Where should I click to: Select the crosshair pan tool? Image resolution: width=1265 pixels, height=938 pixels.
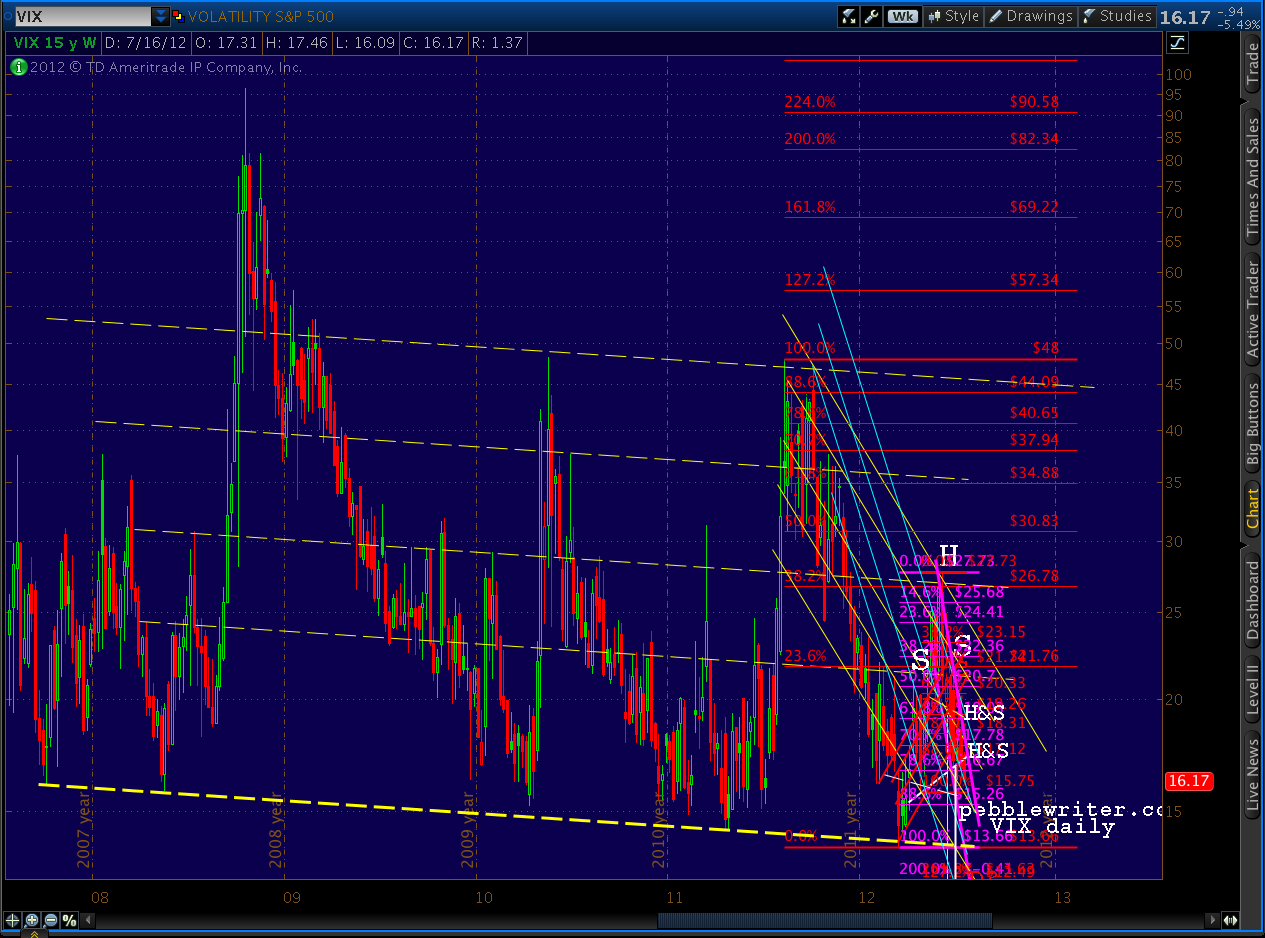coord(14,920)
